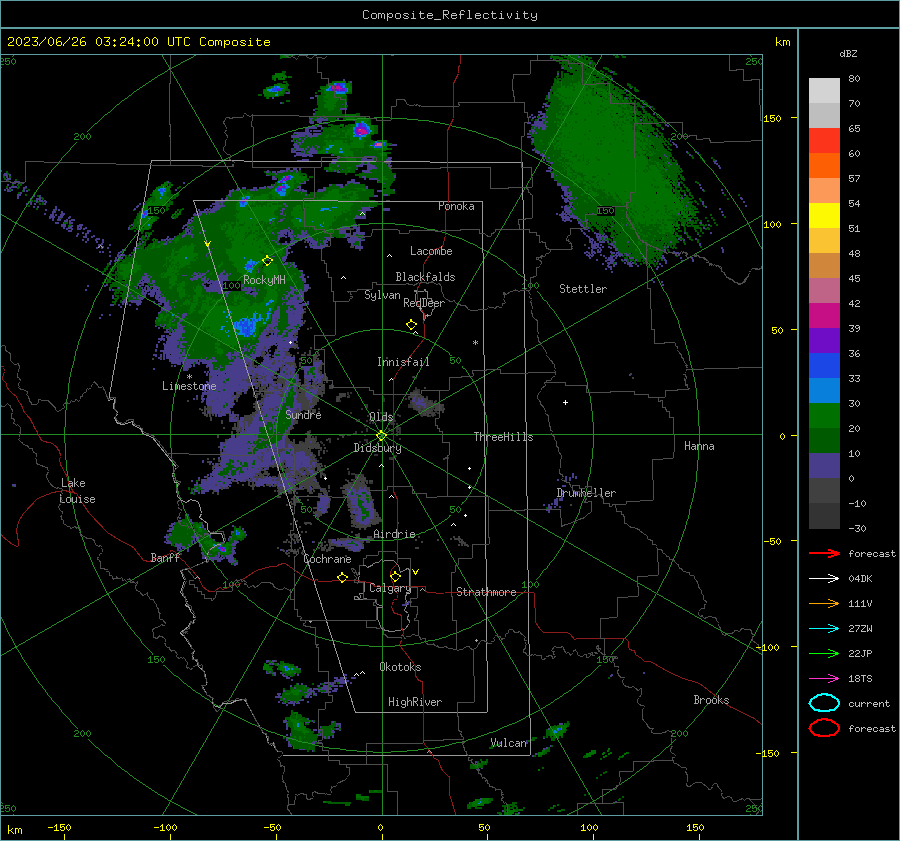Click the yellow diamond marker below RedDeer
This screenshot has width=900, height=841.
[411, 325]
